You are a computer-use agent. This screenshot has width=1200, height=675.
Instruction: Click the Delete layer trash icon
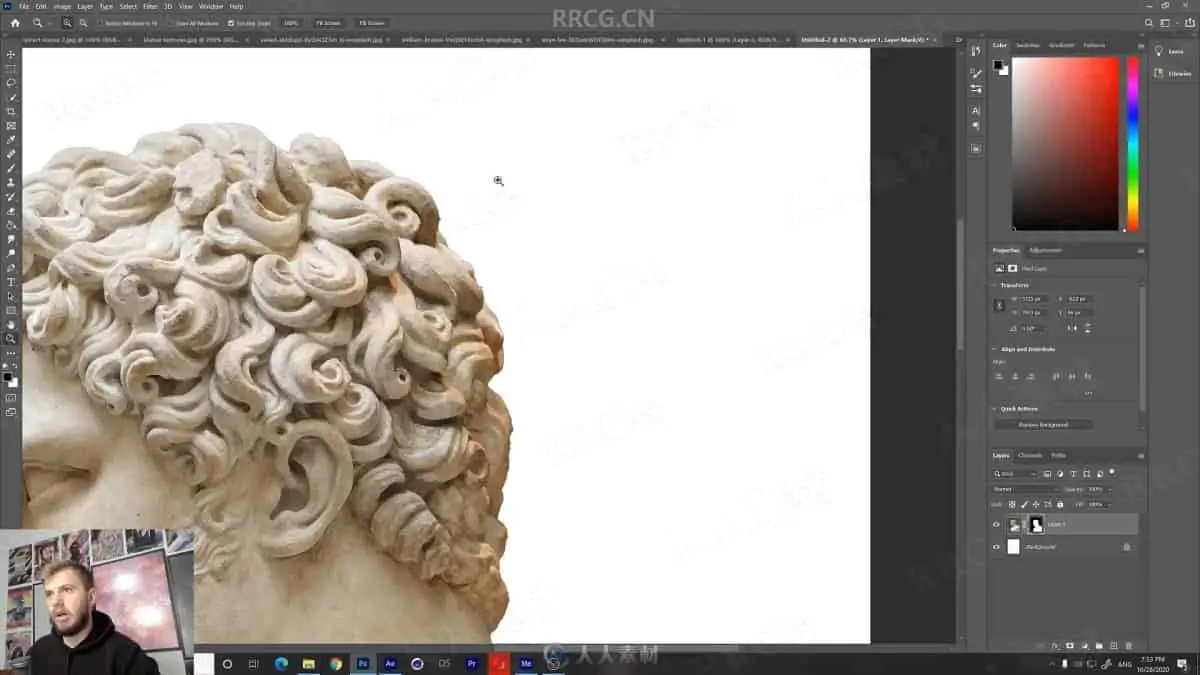pos(1129,646)
